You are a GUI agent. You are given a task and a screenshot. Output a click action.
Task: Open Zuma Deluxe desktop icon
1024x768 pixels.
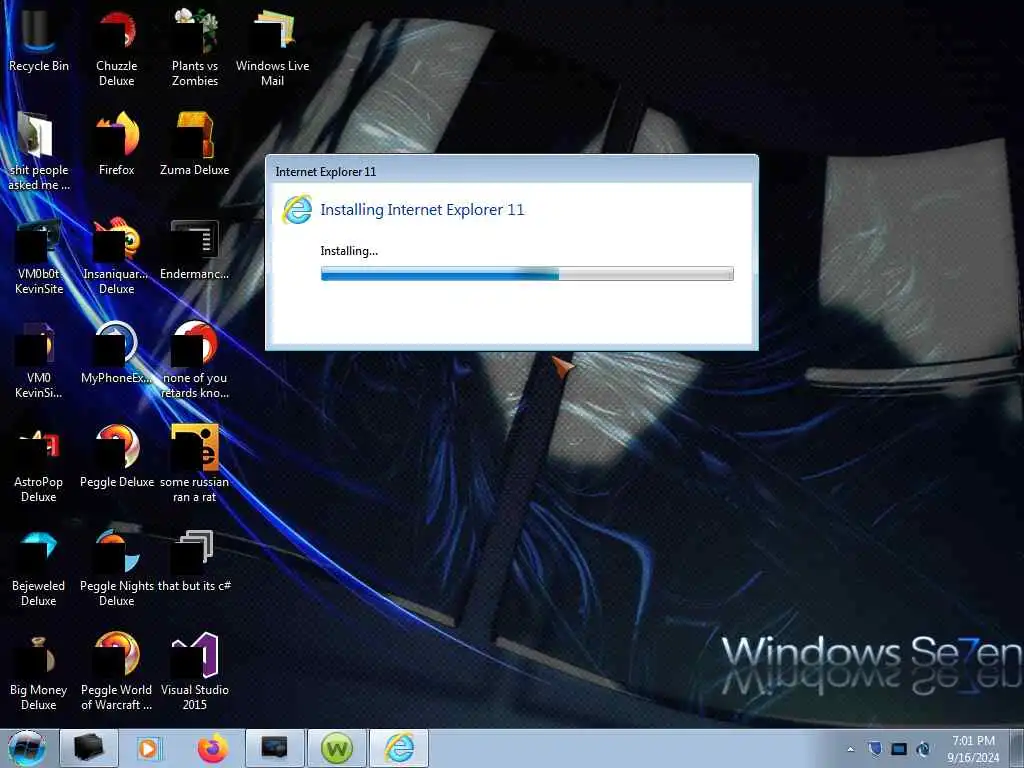pyautogui.click(x=195, y=142)
